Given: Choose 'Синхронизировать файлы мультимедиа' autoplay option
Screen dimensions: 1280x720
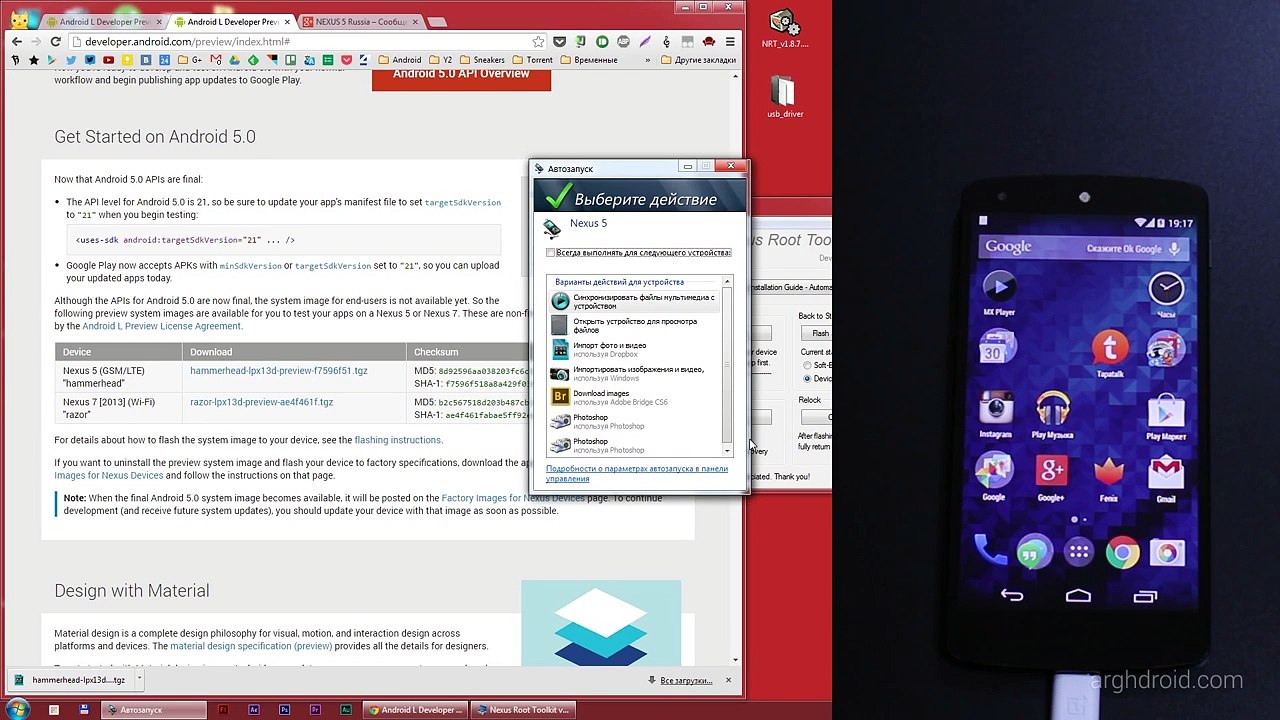Looking at the screenshot, I should [634, 301].
